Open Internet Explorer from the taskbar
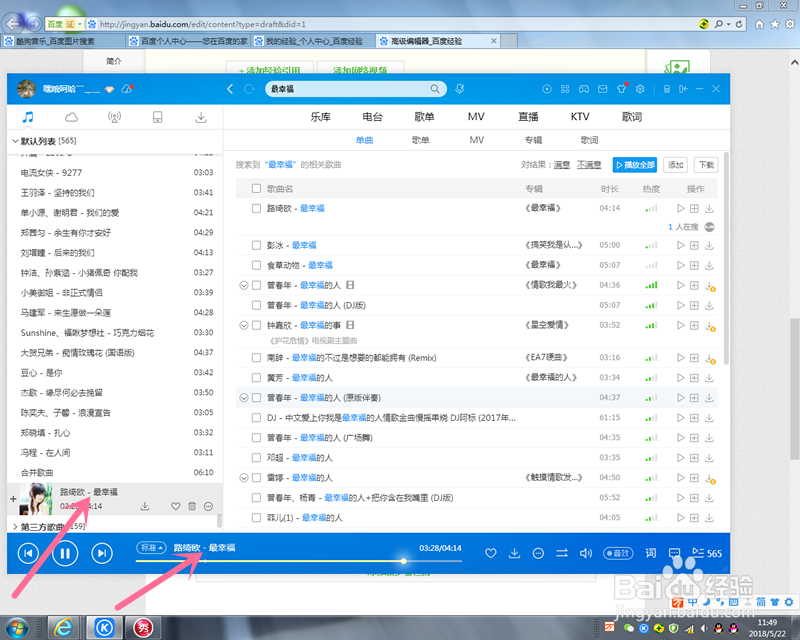The width and height of the screenshot is (800, 640). [x=63, y=628]
